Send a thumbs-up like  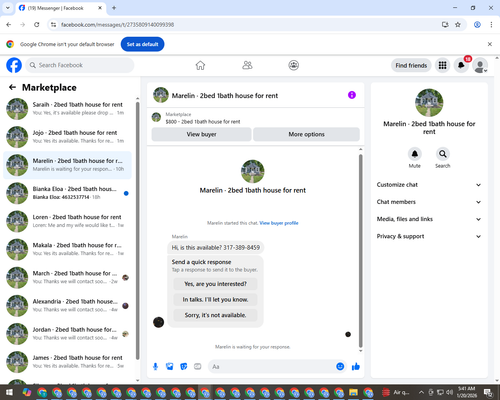tap(356, 367)
